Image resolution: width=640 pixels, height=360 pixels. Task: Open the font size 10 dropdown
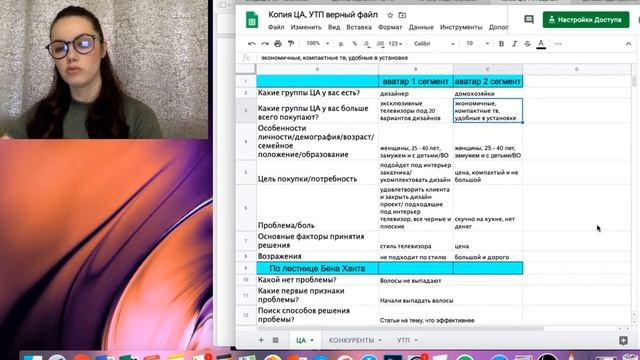[478, 44]
